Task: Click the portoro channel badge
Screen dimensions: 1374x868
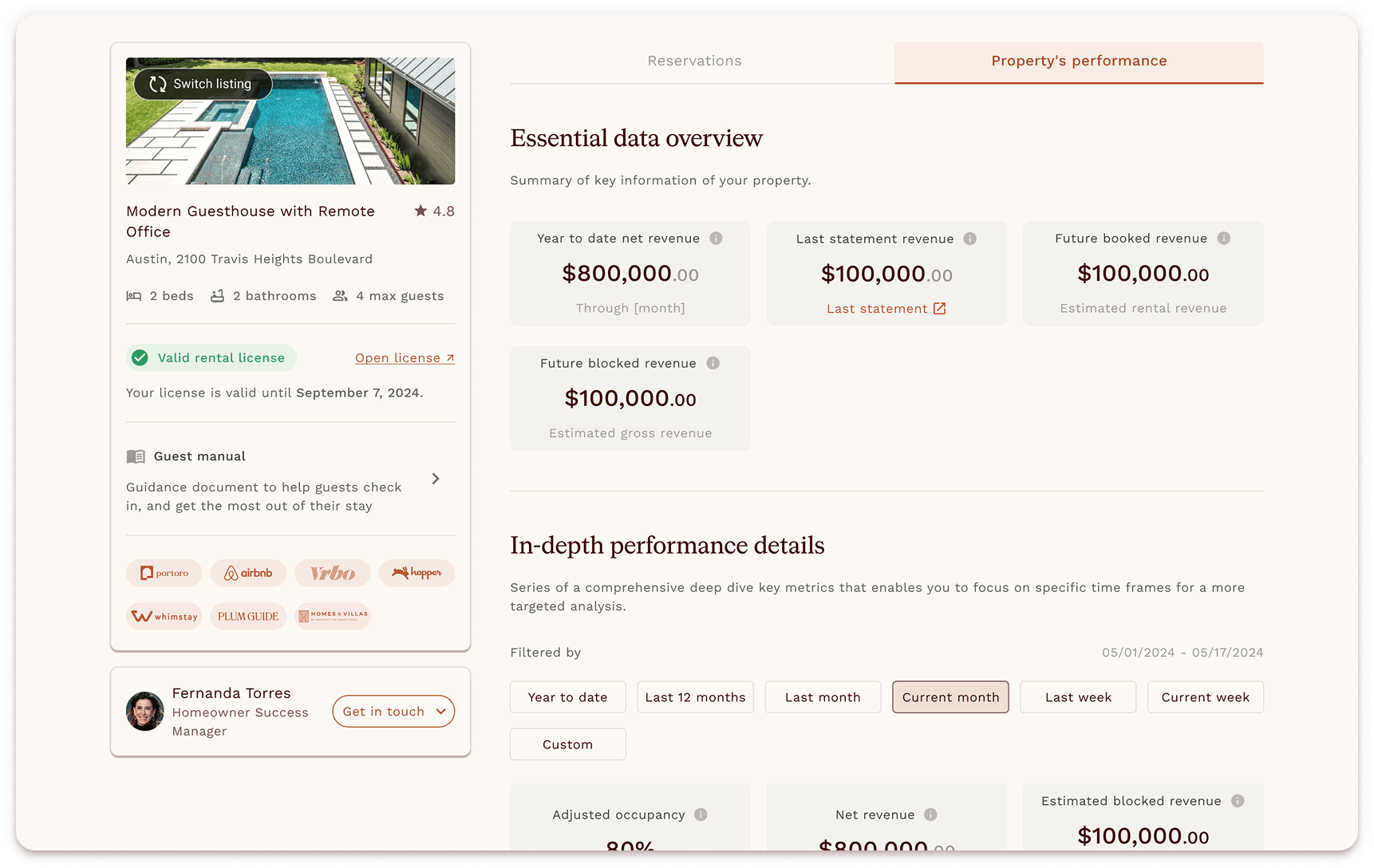Action: [x=164, y=573]
